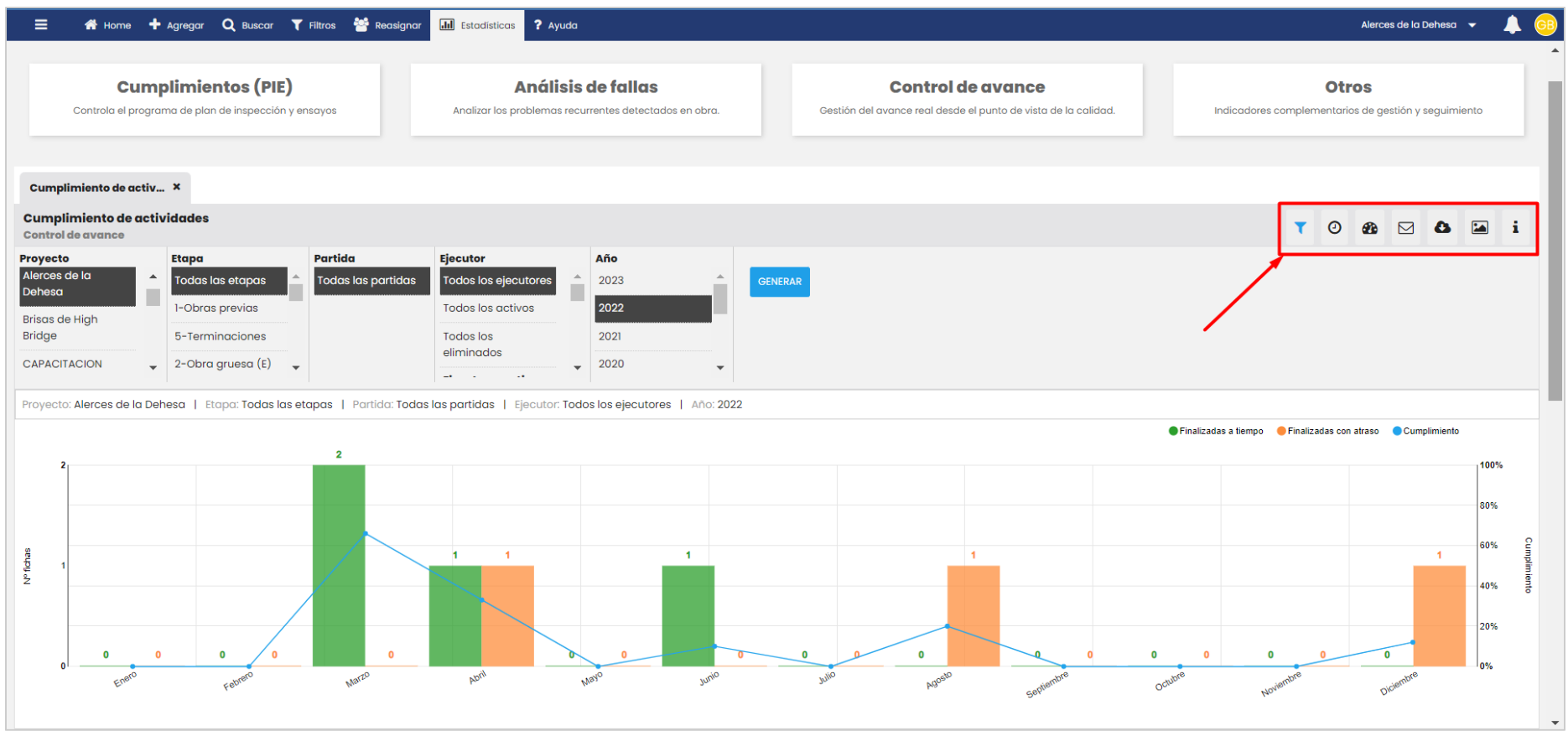Open Análisis de fallas card

coord(586,99)
